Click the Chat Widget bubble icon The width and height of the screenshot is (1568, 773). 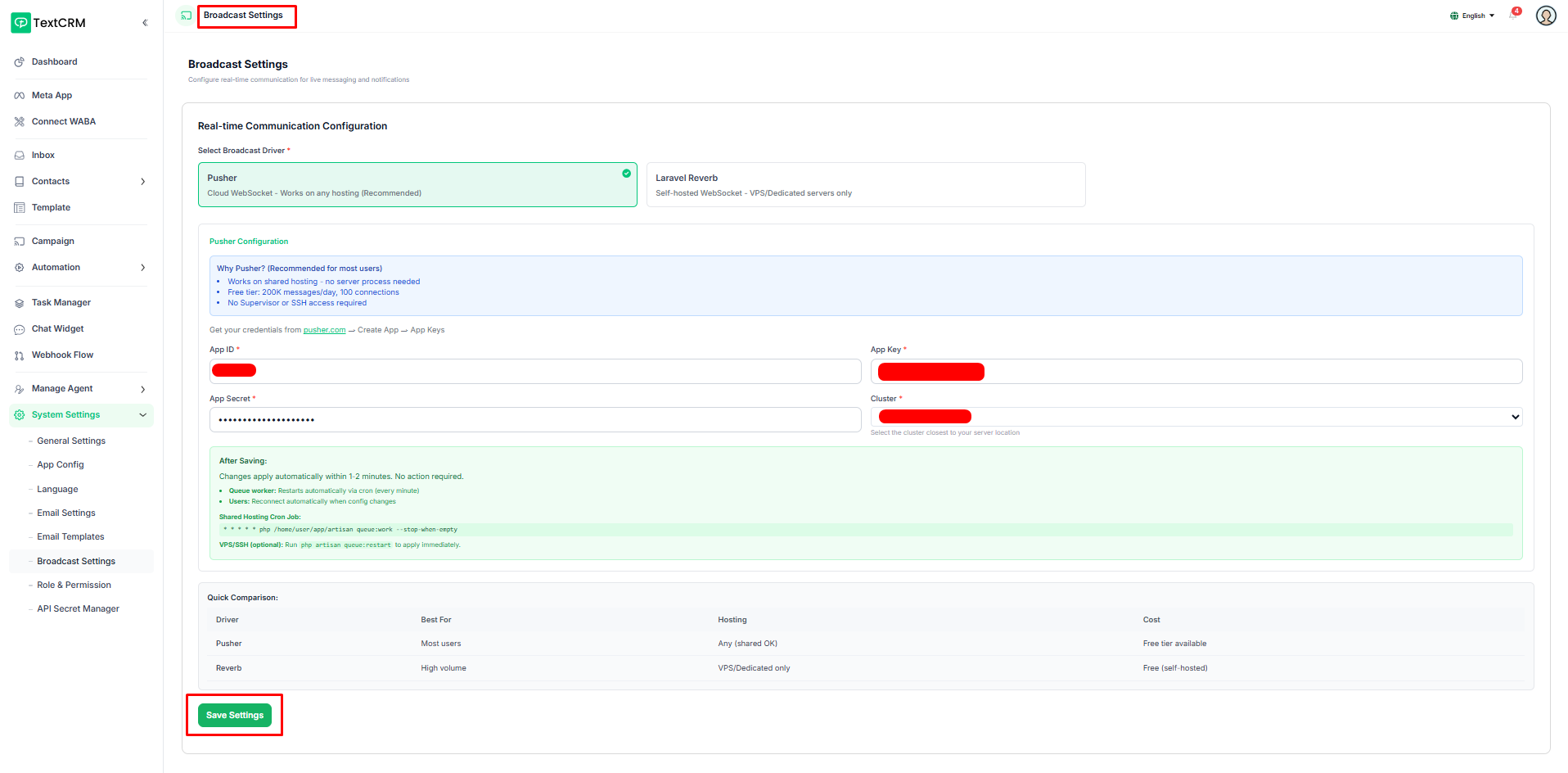(x=20, y=329)
